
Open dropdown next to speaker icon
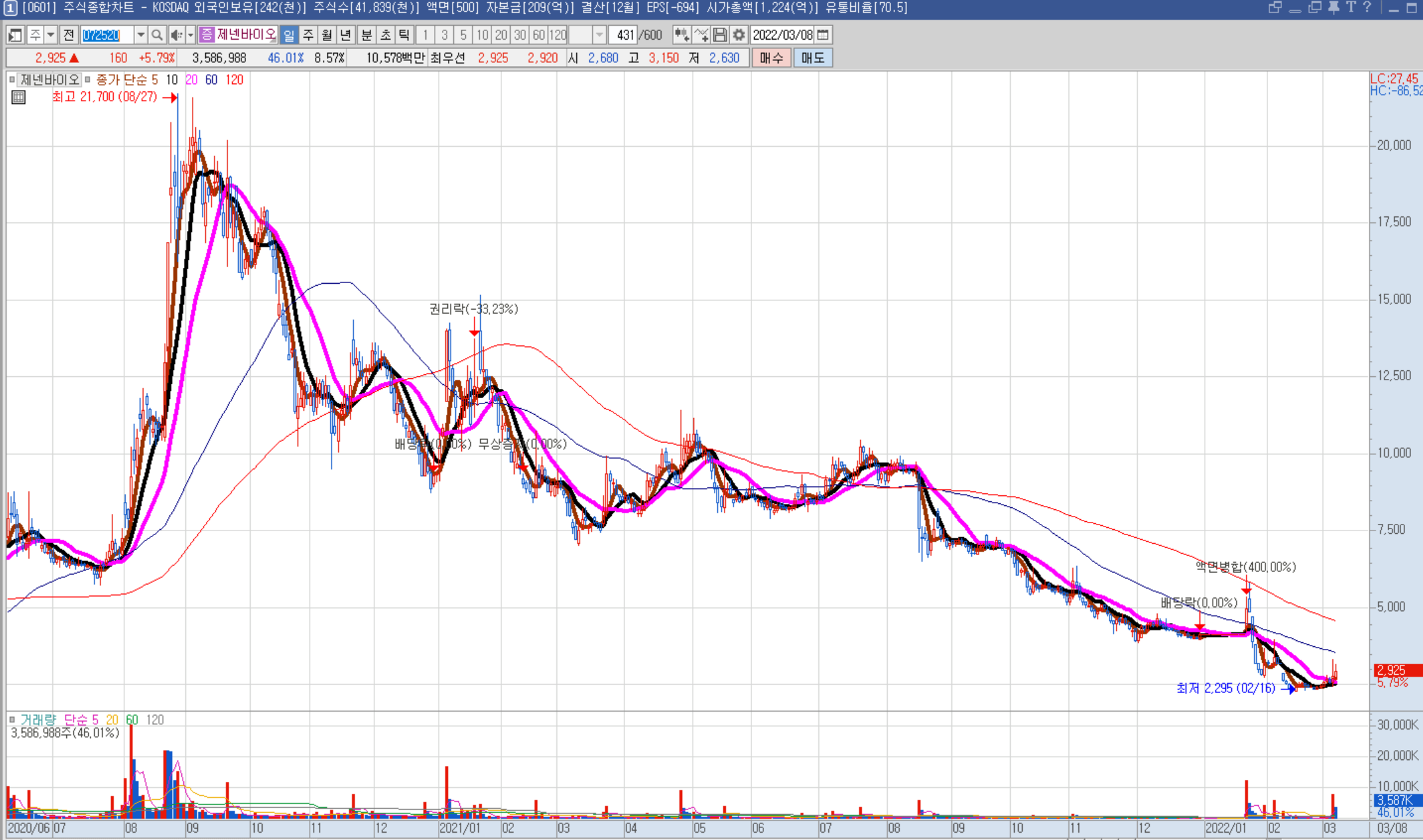(x=191, y=35)
